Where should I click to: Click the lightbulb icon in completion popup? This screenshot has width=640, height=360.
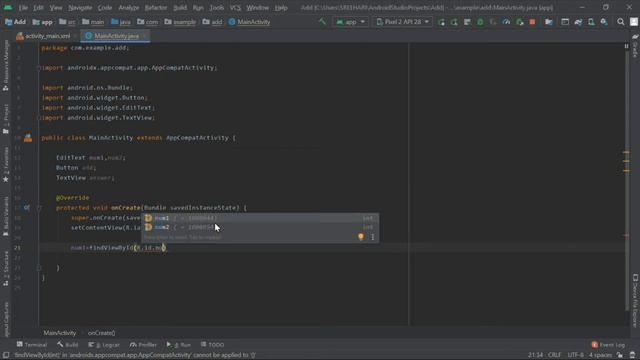tap(361, 237)
